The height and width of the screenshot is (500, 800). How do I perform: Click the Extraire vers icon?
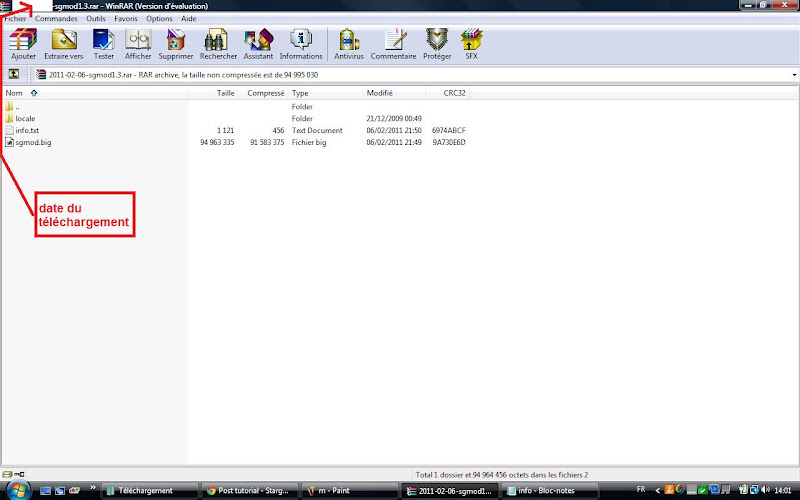(64, 44)
